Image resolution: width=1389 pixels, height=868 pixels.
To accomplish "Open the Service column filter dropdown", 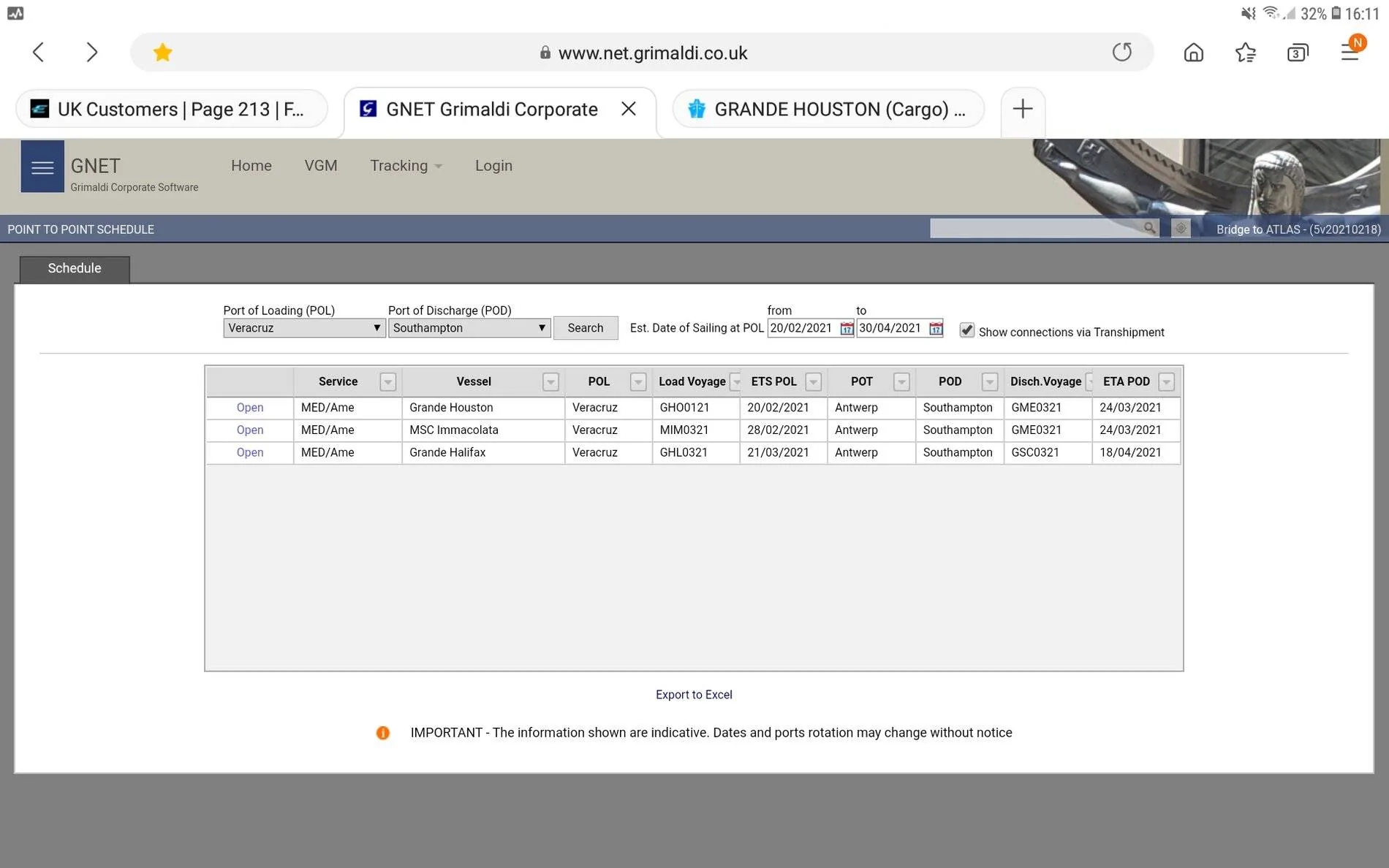I will pos(387,382).
